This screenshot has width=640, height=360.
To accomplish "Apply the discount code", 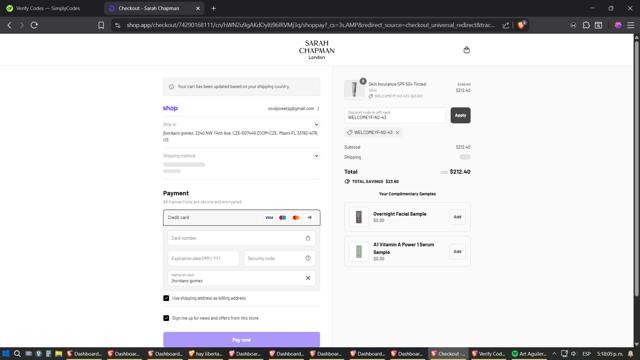I will pyautogui.click(x=460, y=116).
